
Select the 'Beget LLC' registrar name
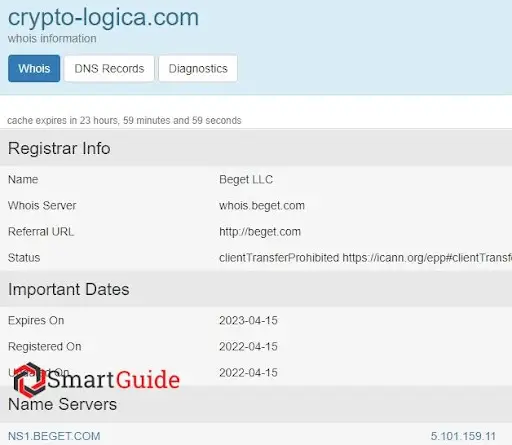pyautogui.click(x=246, y=179)
